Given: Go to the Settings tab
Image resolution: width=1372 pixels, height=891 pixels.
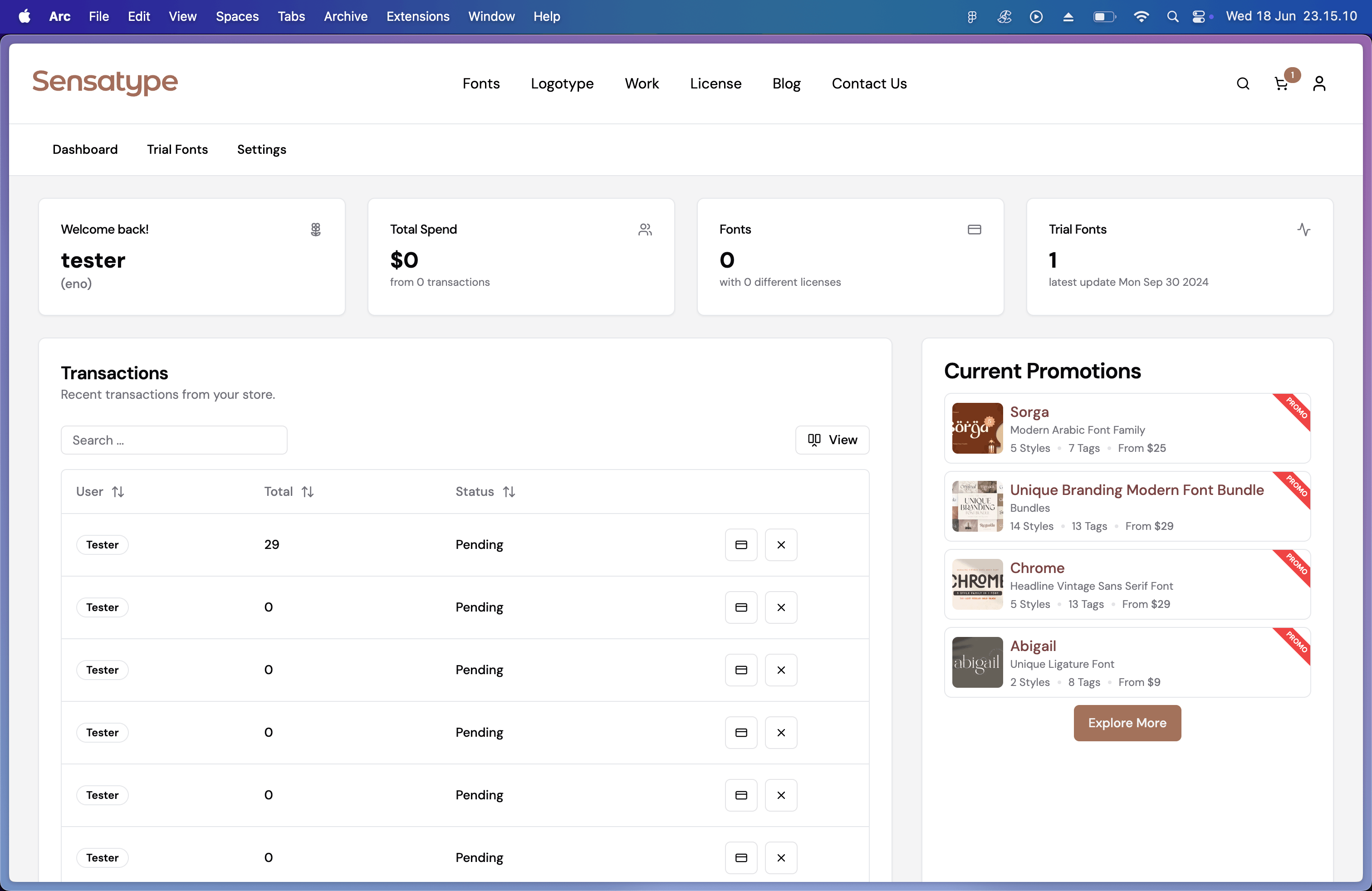Looking at the screenshot, I should [261, 149].
